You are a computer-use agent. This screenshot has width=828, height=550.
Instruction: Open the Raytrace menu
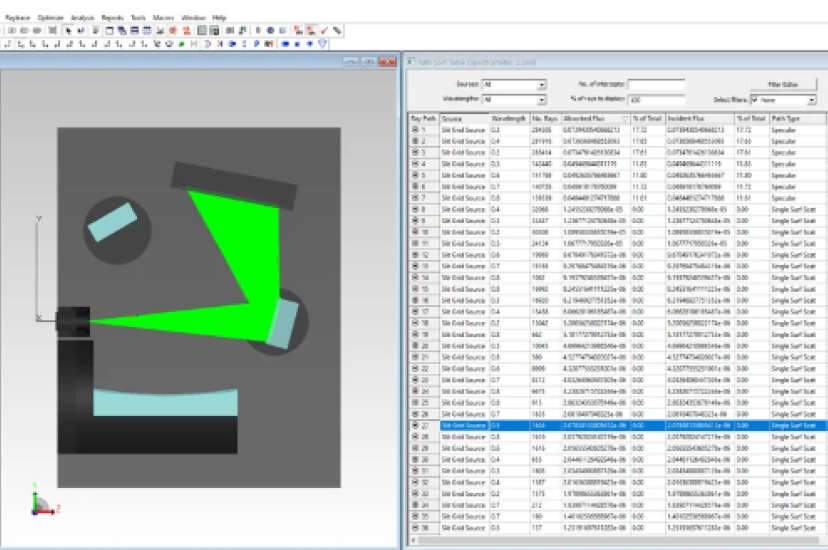pyautogui.click(x=17, y=17)
